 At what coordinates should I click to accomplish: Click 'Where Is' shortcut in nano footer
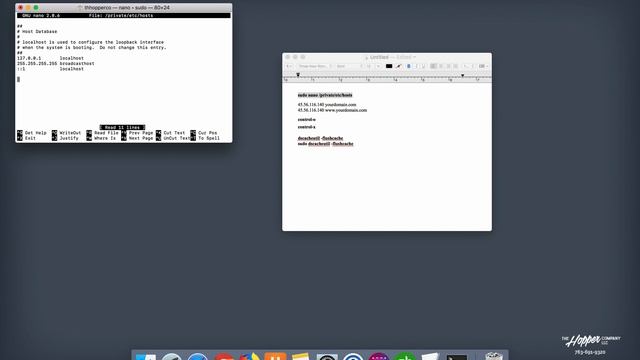[x=101, y=138]
